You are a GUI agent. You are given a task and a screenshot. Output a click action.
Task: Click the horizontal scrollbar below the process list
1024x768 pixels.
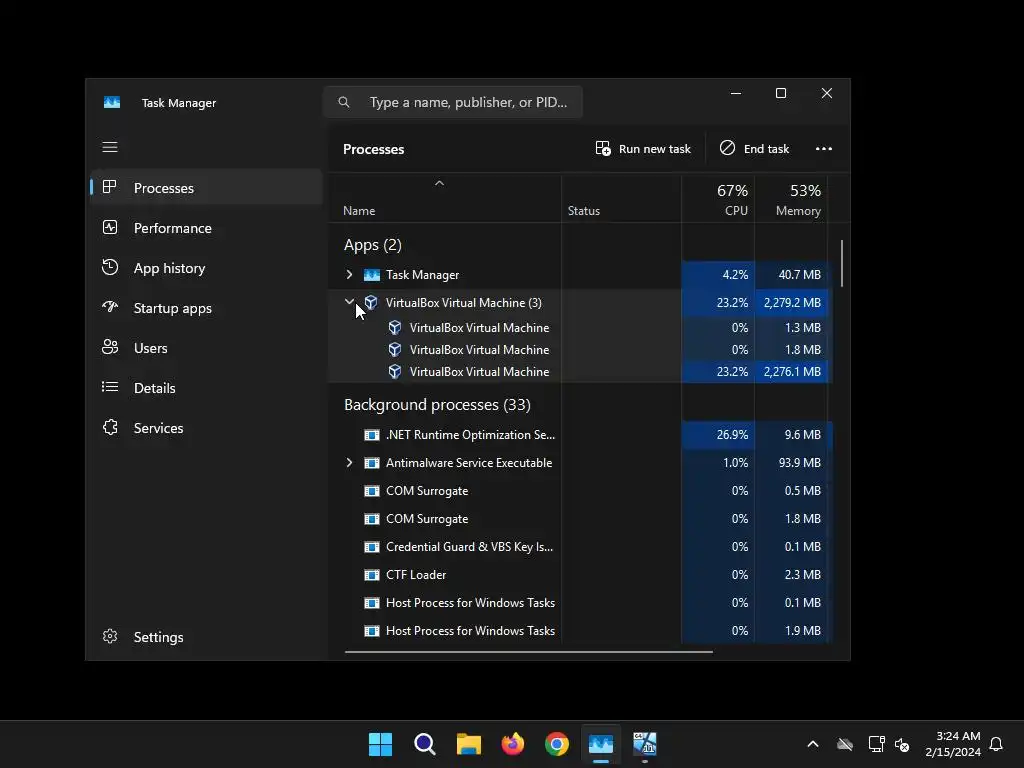point(528,651)
